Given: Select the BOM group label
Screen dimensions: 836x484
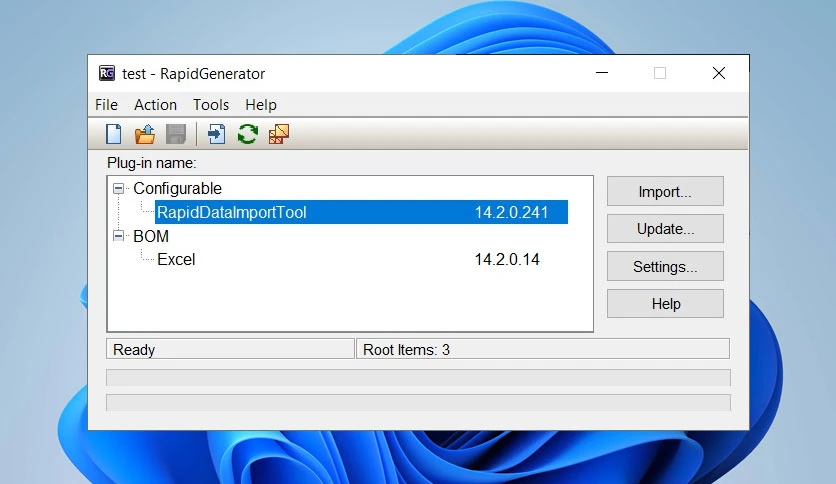Looking at the screenshot, I should click(x=151, y=236).
